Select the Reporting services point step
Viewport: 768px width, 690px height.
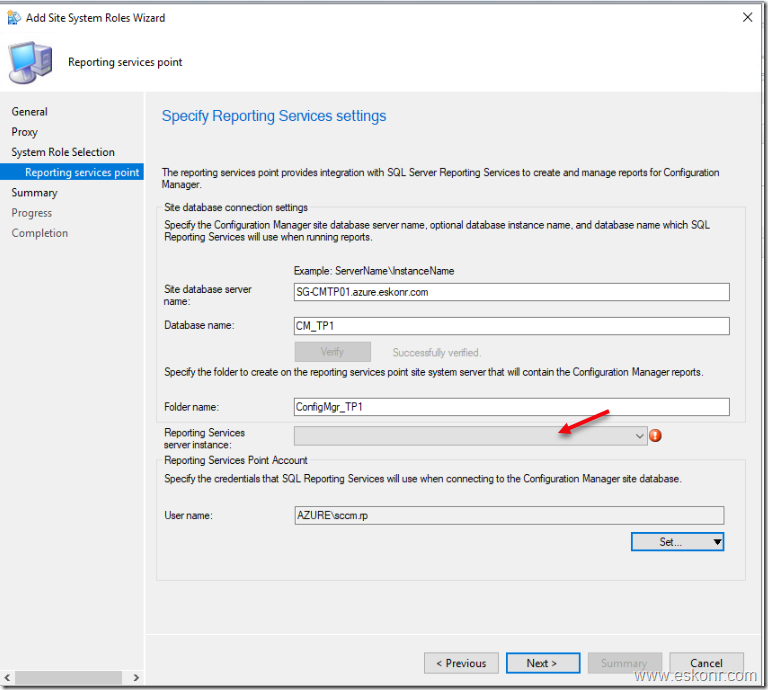pos(82,172)
